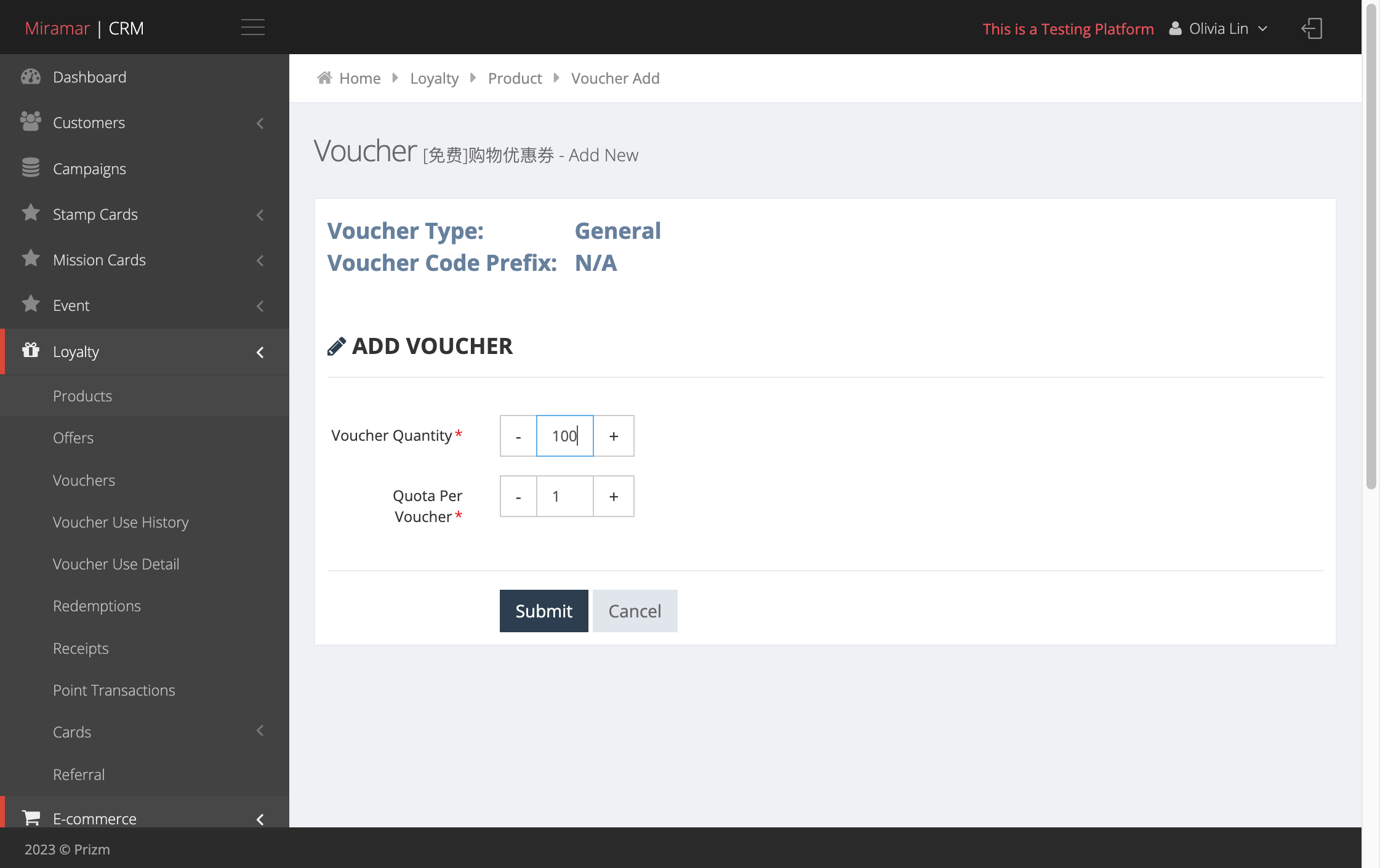Expand the Mission Cards menu chevron
This screenshot has width=1380, height=868.
coord(260,260)
